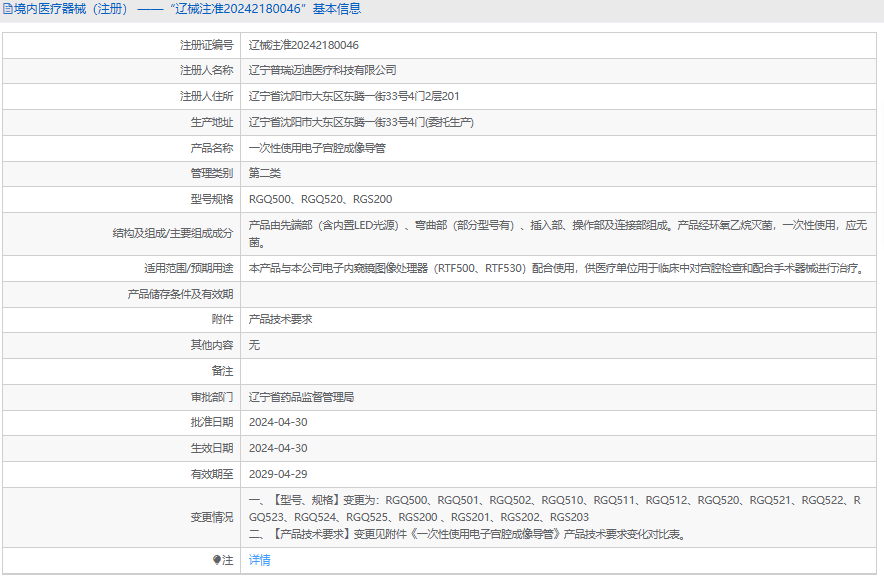Click the 附件 label

(223, 319)
